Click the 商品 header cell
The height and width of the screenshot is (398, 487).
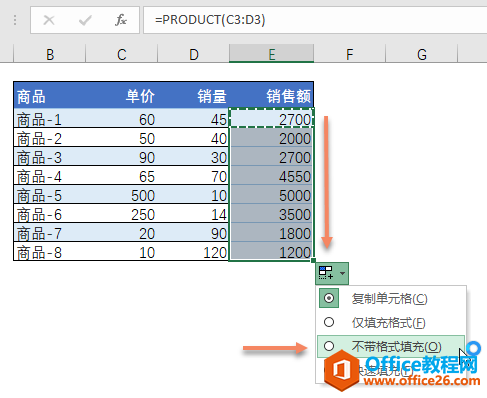50,96
